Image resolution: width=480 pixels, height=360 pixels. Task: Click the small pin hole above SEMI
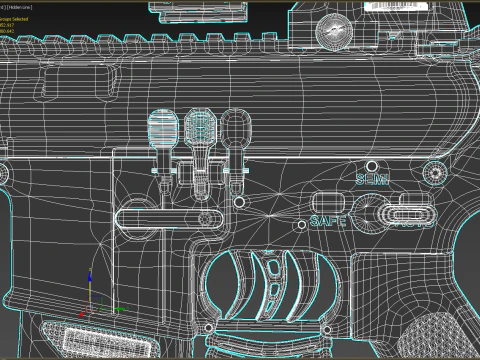coord(372,166)
